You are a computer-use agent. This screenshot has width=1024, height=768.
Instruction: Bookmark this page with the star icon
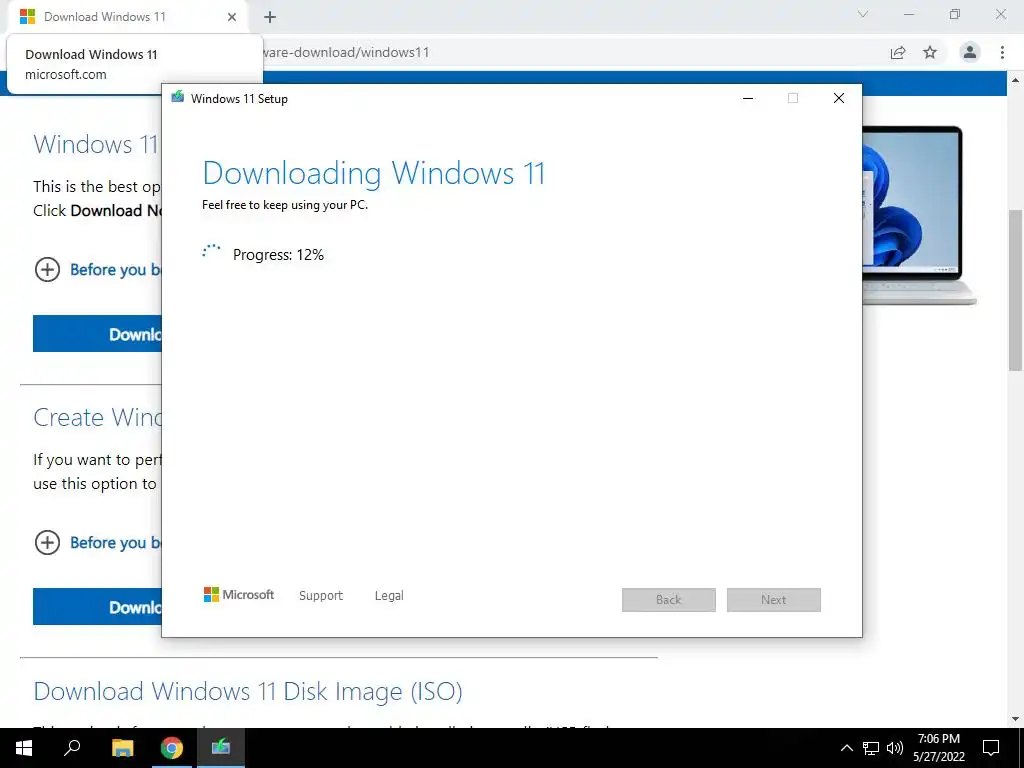930,52
